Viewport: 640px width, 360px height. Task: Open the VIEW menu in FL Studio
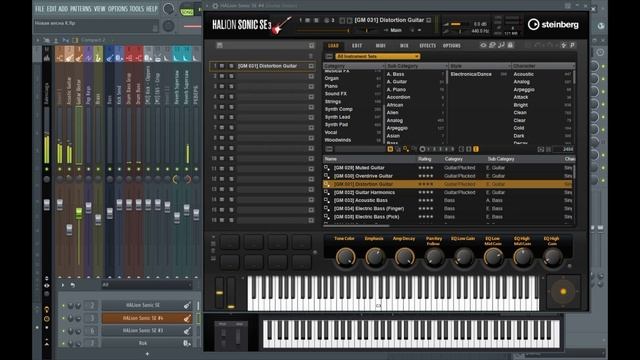click(x=100, y=9)
